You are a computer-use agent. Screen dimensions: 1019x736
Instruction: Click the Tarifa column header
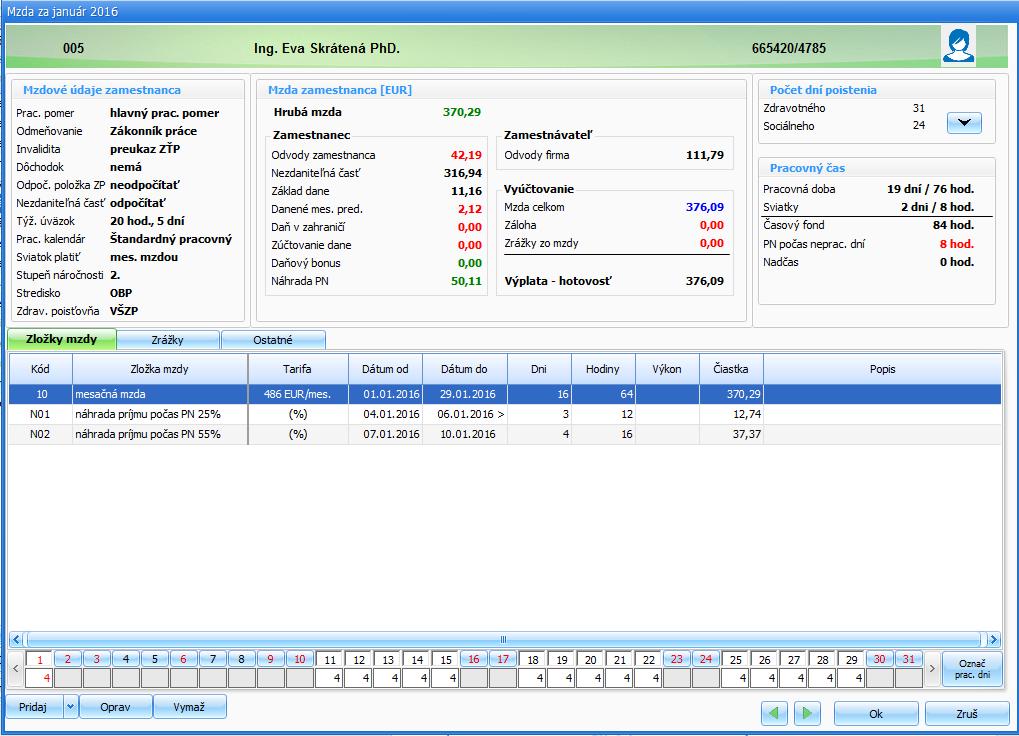[298, 369]
